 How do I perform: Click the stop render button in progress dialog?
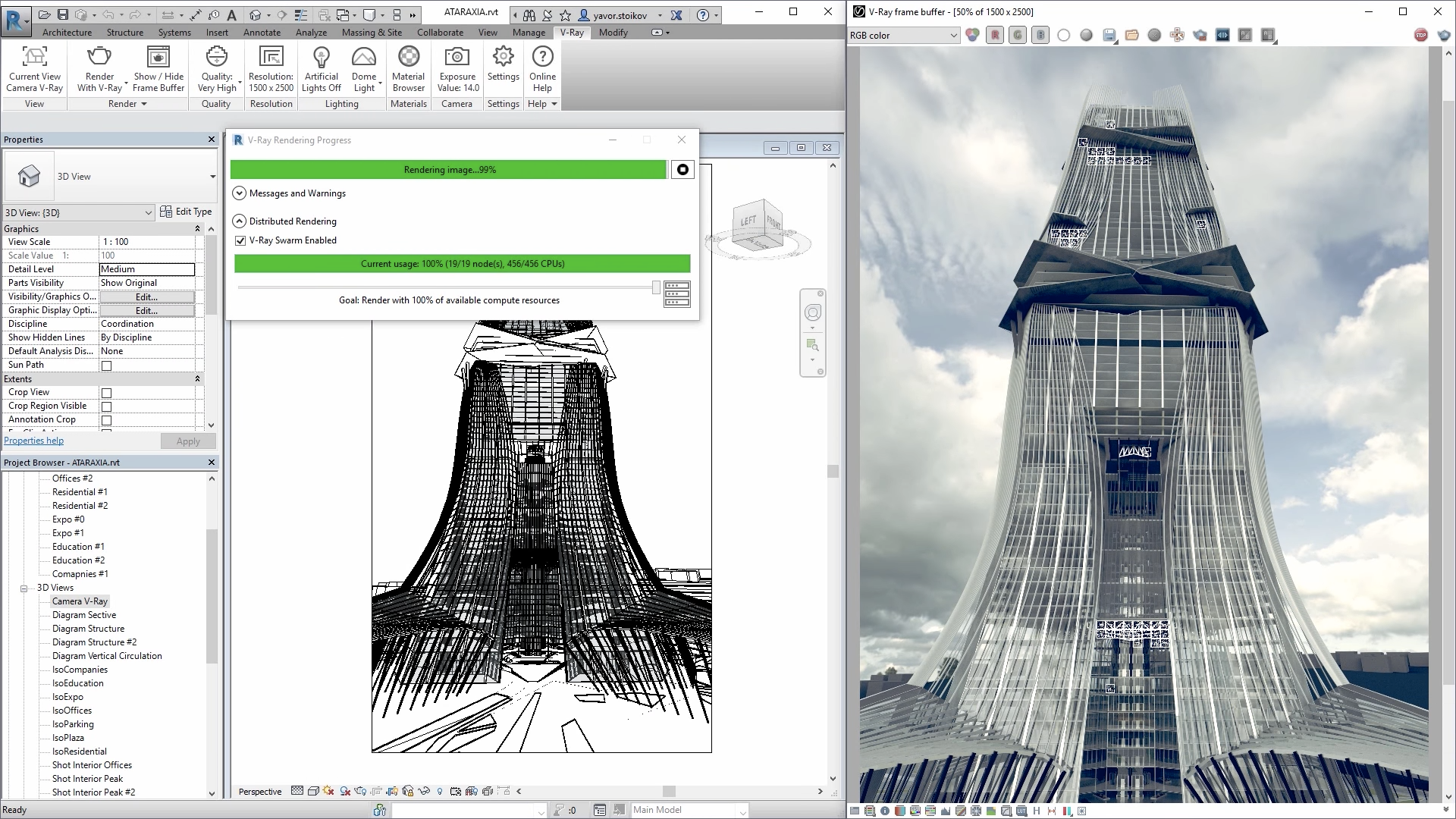[682, 170]
